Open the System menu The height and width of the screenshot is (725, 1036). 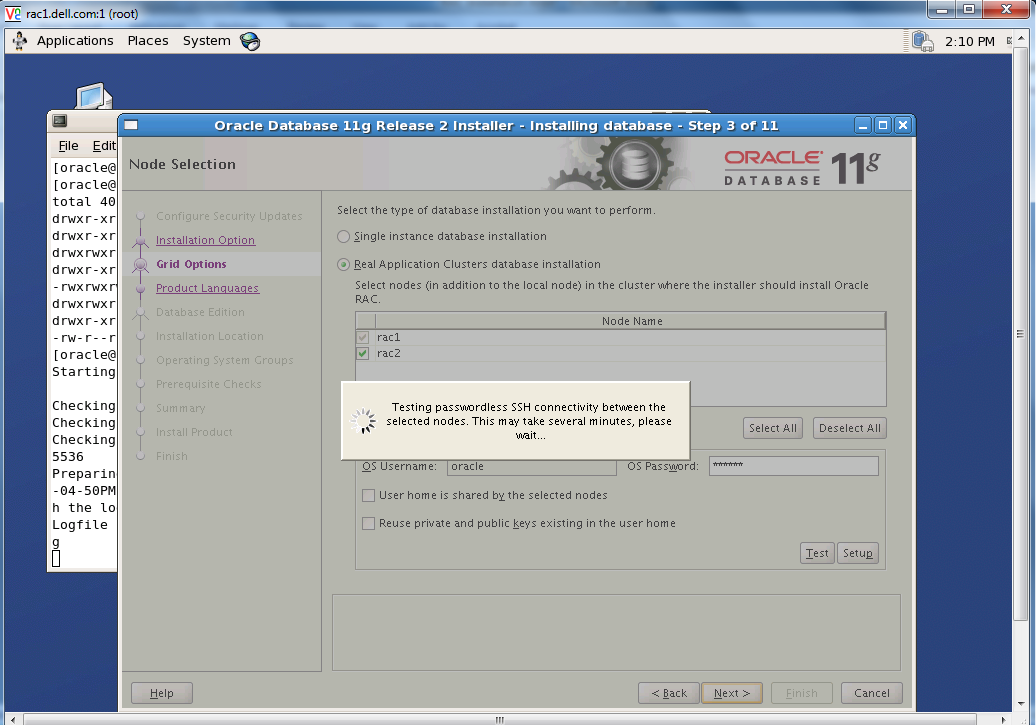[x=206, y=41]
